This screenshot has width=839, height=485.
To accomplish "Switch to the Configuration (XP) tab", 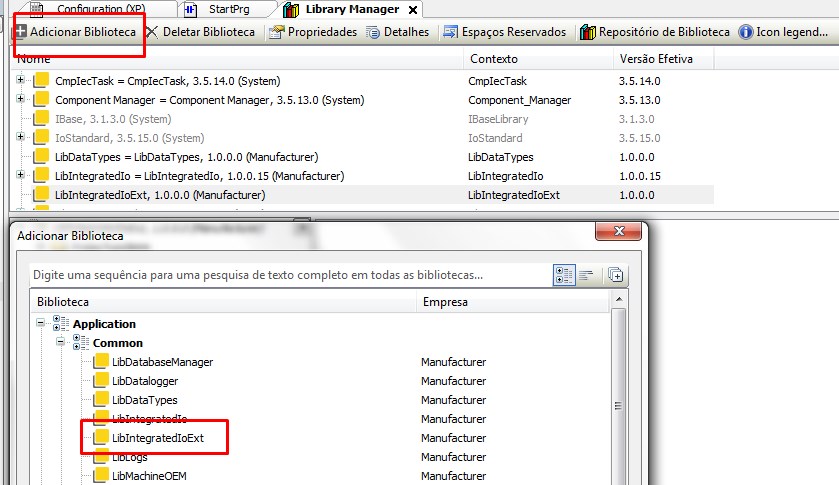I will point(100,9).
